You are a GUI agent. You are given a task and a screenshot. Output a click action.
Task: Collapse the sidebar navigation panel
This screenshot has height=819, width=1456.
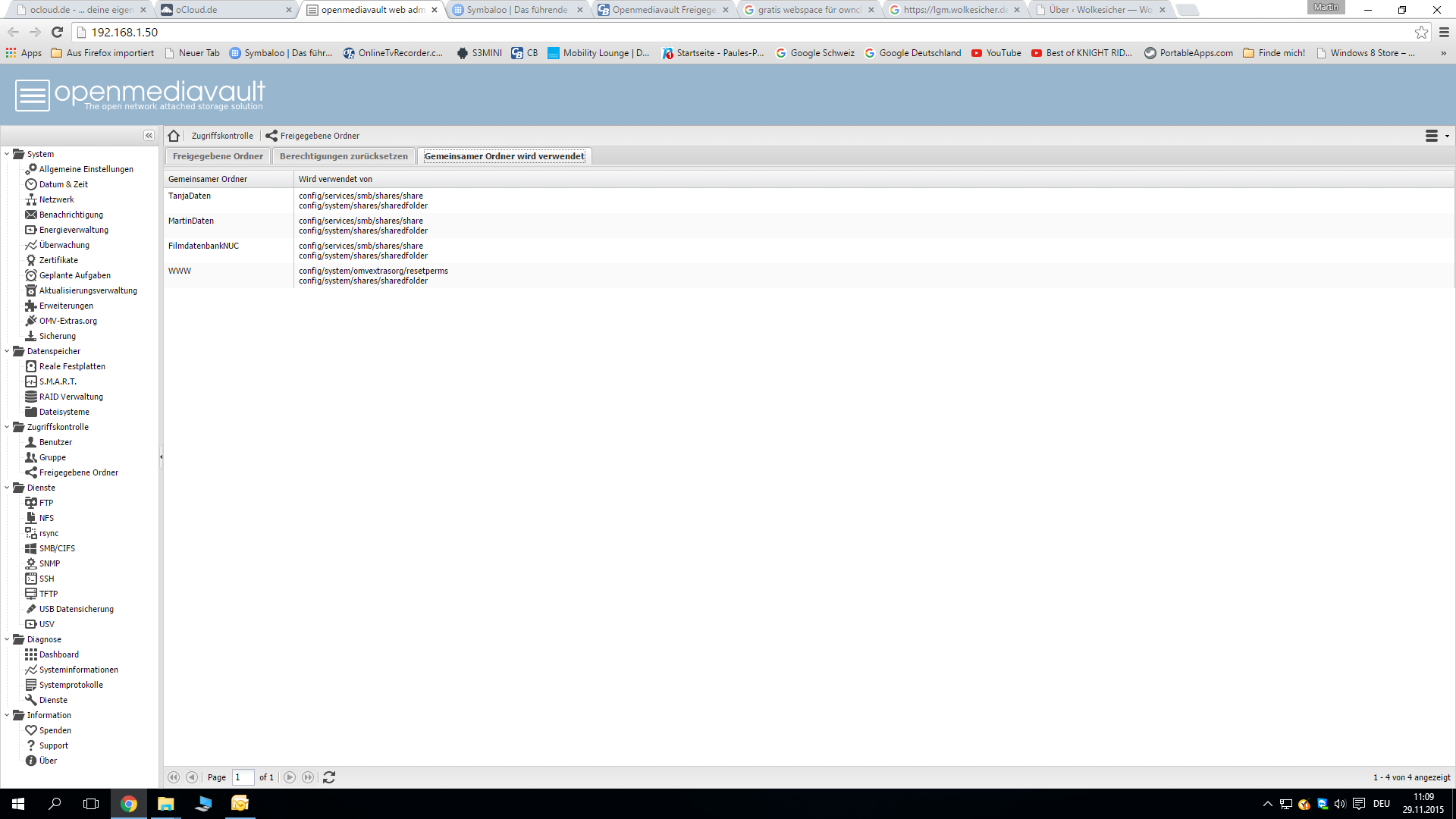149,135
